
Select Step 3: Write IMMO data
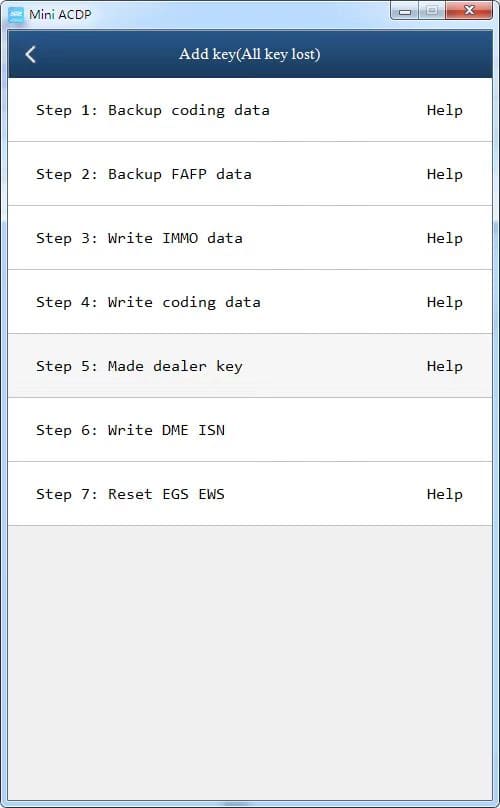click(x=250, y=238)
